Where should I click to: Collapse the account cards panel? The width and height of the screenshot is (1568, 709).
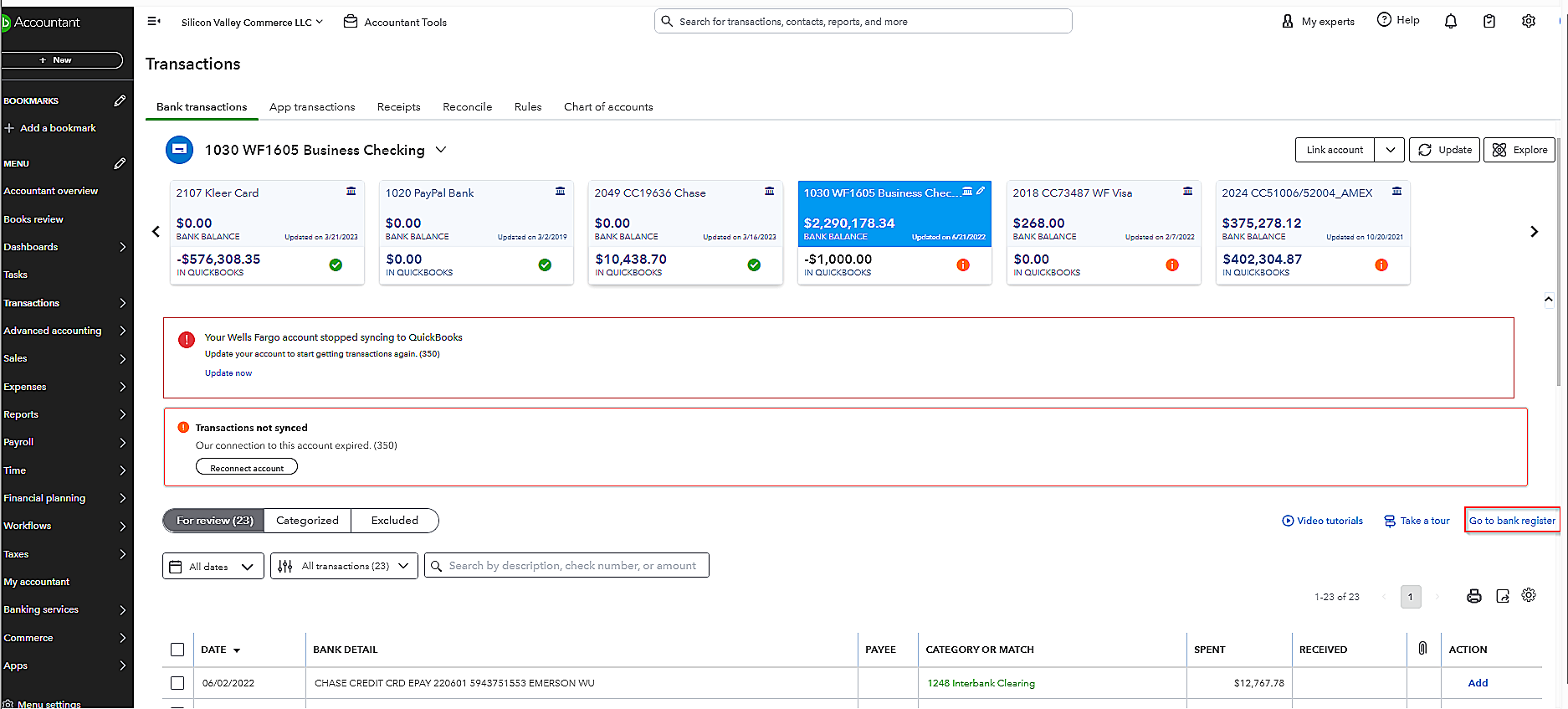1548,299
